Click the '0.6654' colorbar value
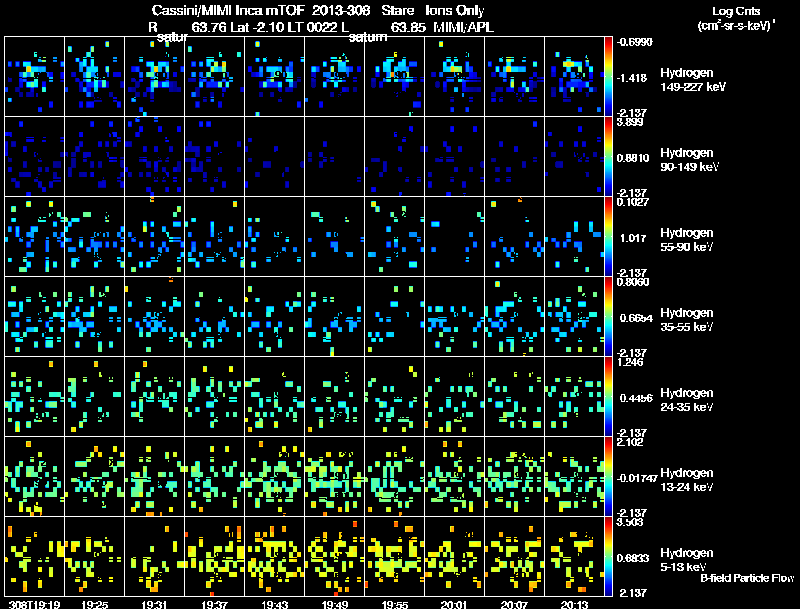 636,318
